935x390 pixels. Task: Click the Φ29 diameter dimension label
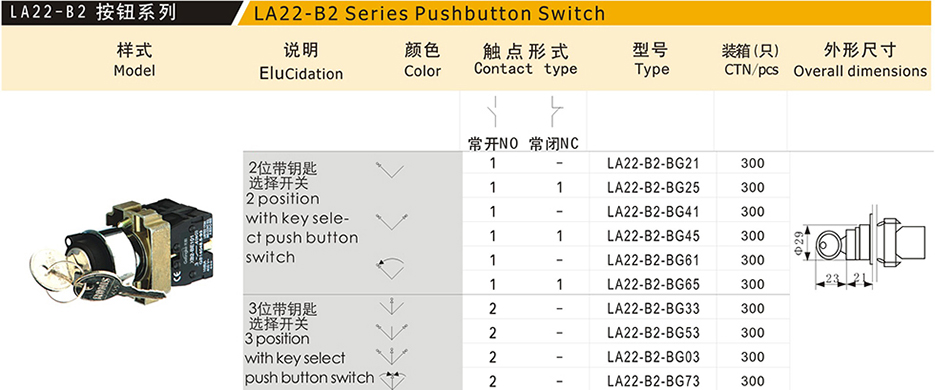click(799, 243)
